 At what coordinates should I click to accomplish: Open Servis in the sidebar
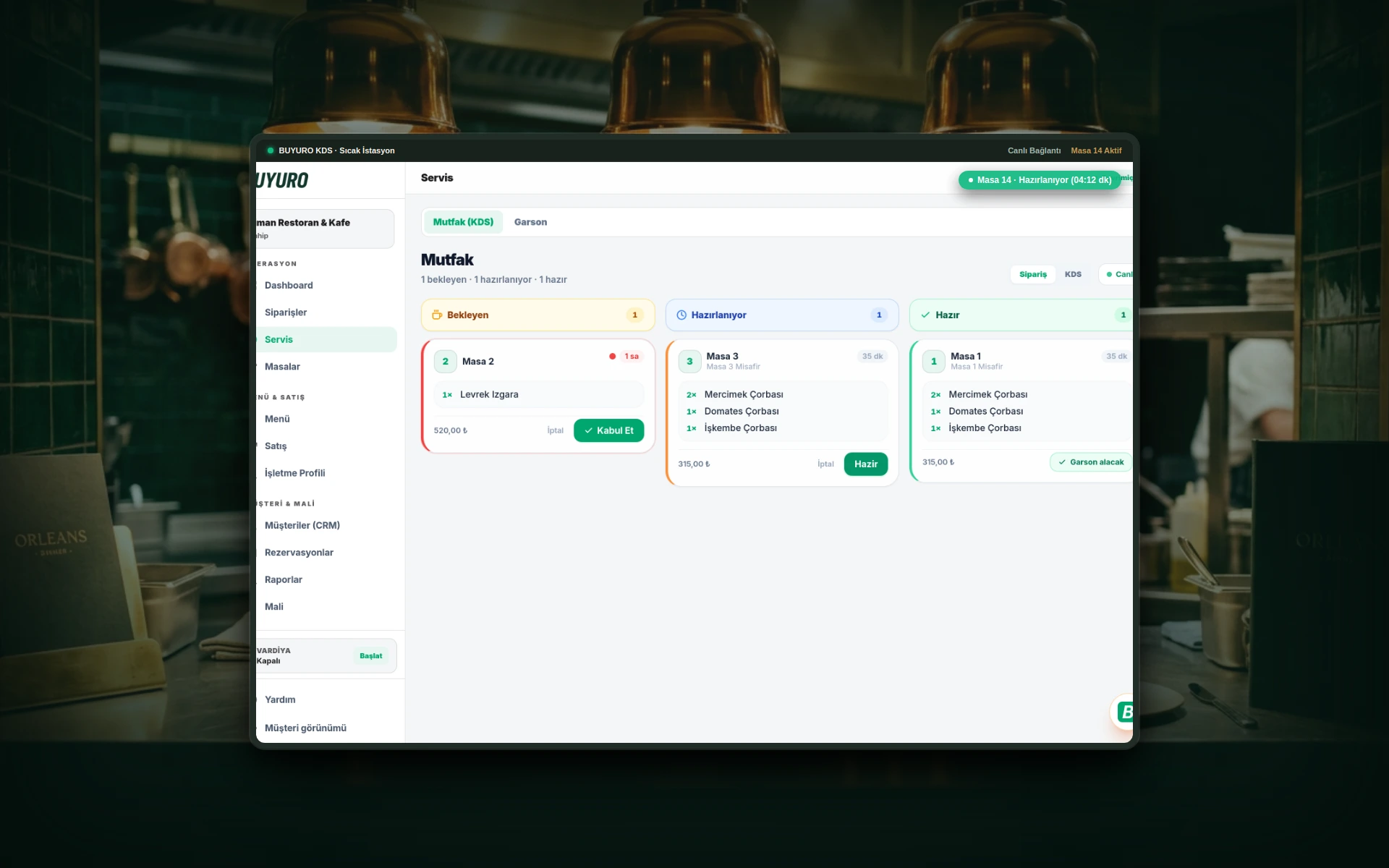click(x=326, y=339)
